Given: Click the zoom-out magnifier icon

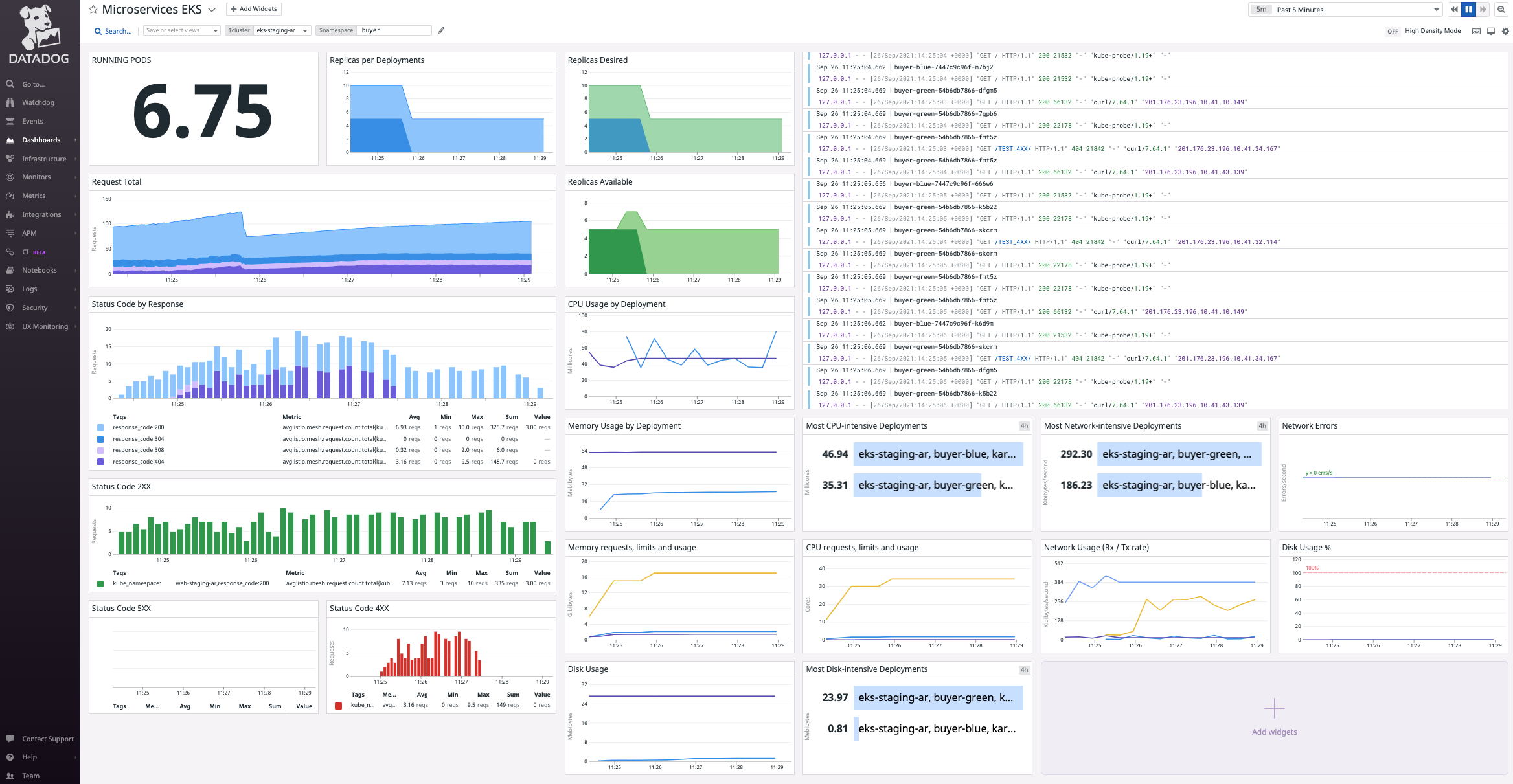Looking at the screenshot, I should (1501, 10).
